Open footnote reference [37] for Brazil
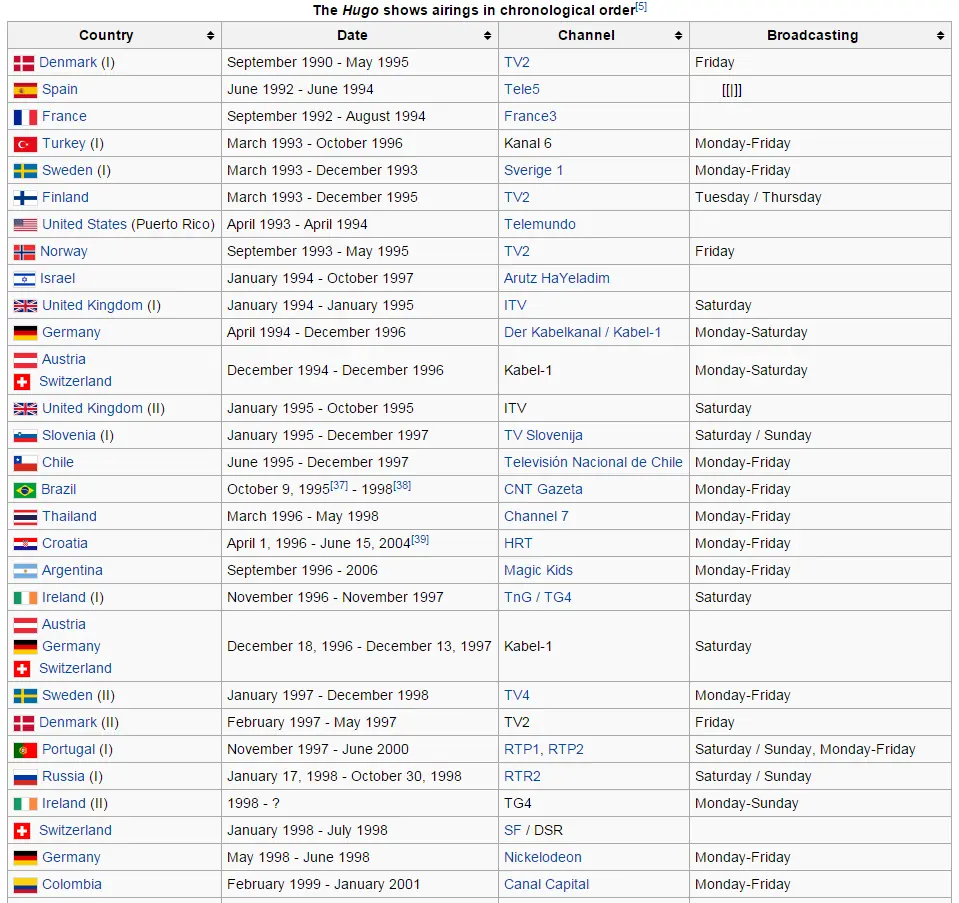 pos(339,485)
